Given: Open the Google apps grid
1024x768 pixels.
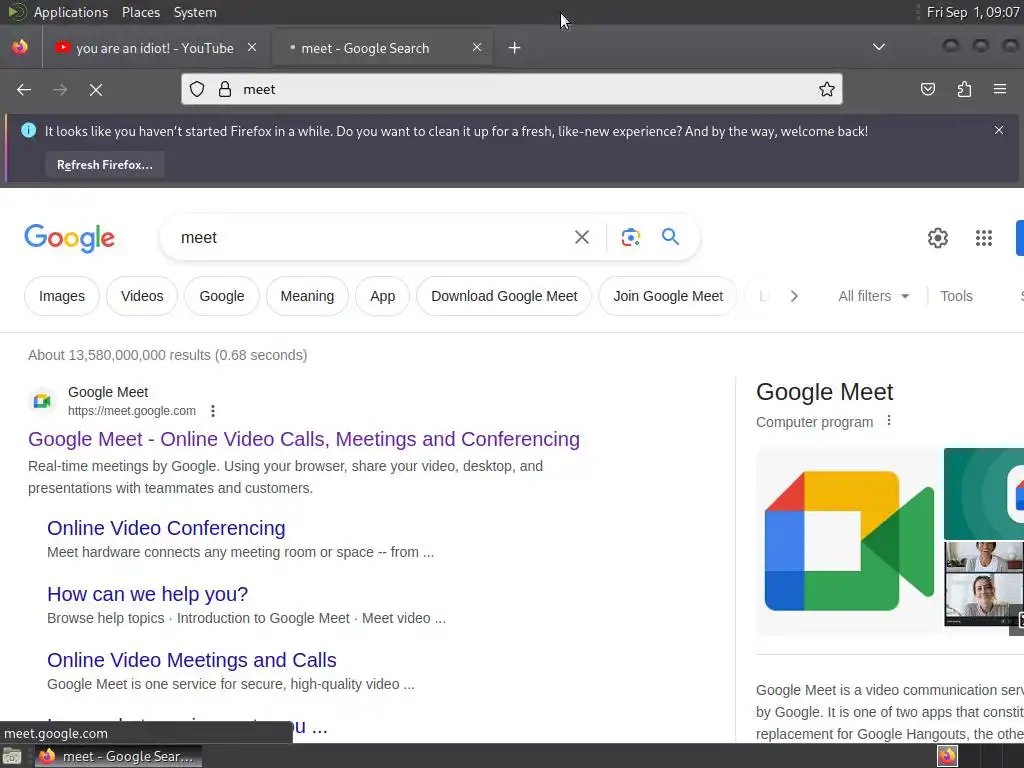Looking at the screenshot, I should pos(984,238).
